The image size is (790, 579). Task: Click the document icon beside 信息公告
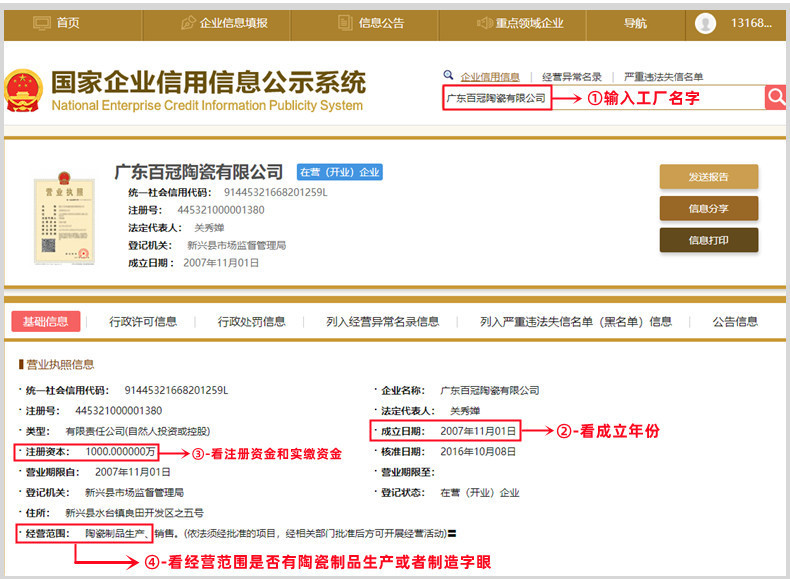(345, 23)
